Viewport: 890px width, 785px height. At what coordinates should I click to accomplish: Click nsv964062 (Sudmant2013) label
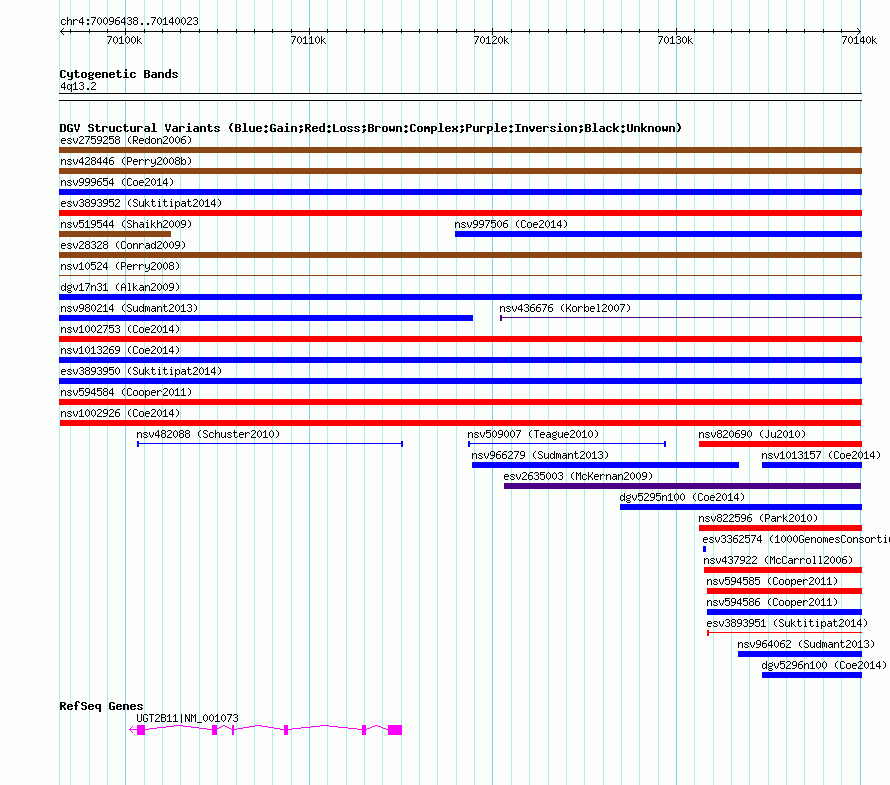(x=806, y=644)
